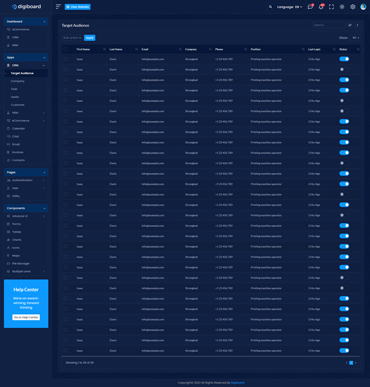370x387 pixels.
Task: Open the header search icon
Action: coord(270,7)
